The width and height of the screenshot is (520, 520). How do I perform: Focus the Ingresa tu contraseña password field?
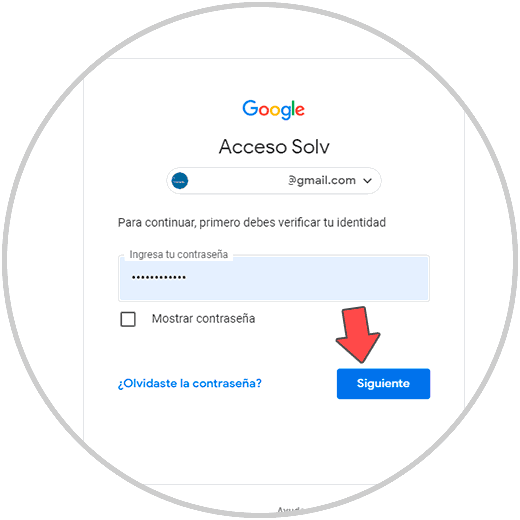click(x=274, y=278)
